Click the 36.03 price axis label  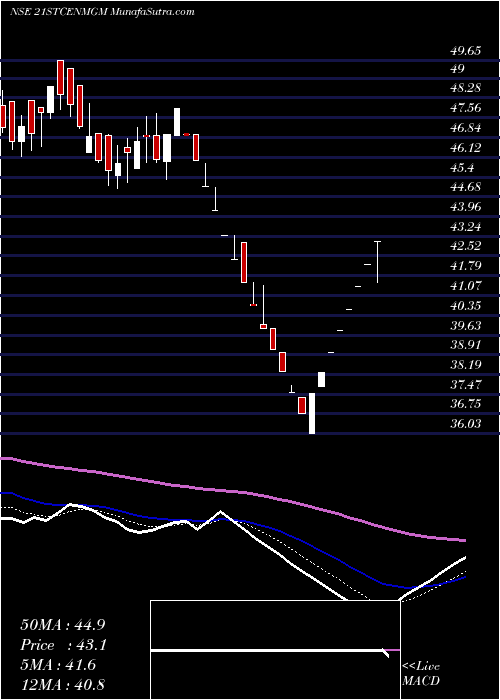465,424
